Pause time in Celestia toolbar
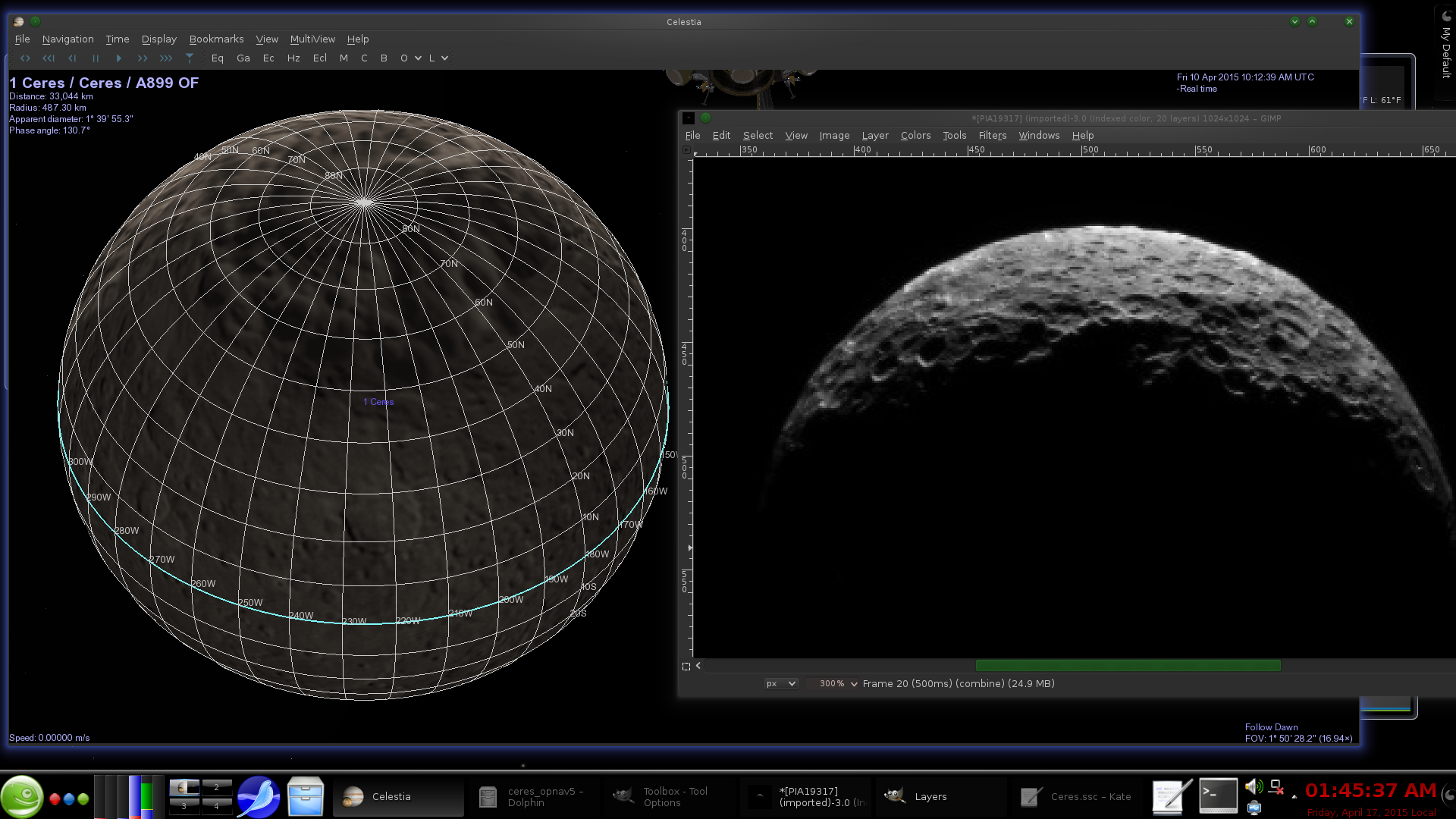The height and width of the screenshot is (819, 1456). point(96,58)
